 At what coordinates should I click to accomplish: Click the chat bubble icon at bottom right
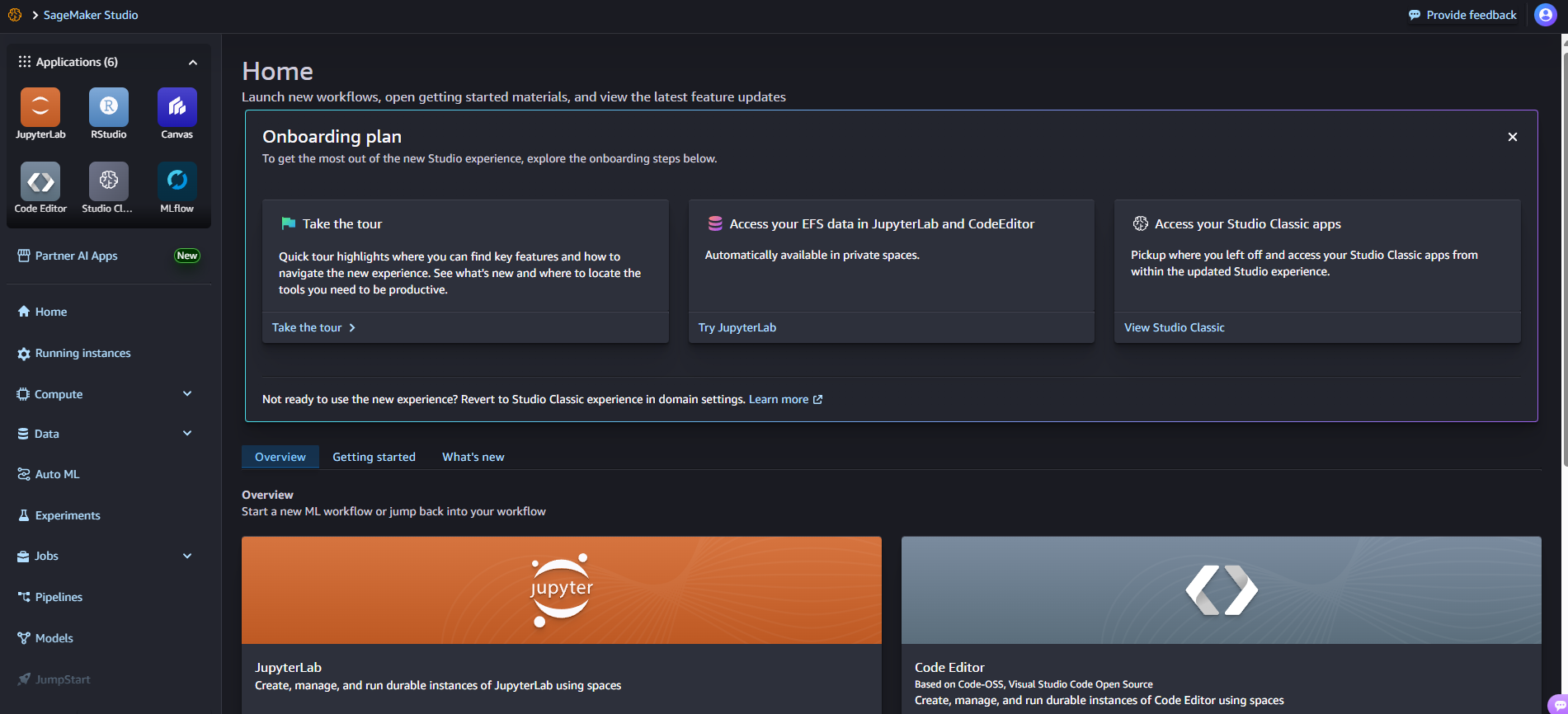[1556, 705]
